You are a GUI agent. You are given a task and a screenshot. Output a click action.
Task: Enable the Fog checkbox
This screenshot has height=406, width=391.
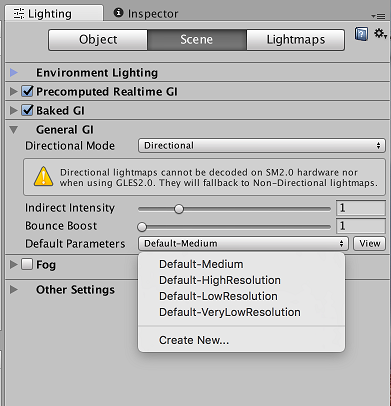(27, 265)
